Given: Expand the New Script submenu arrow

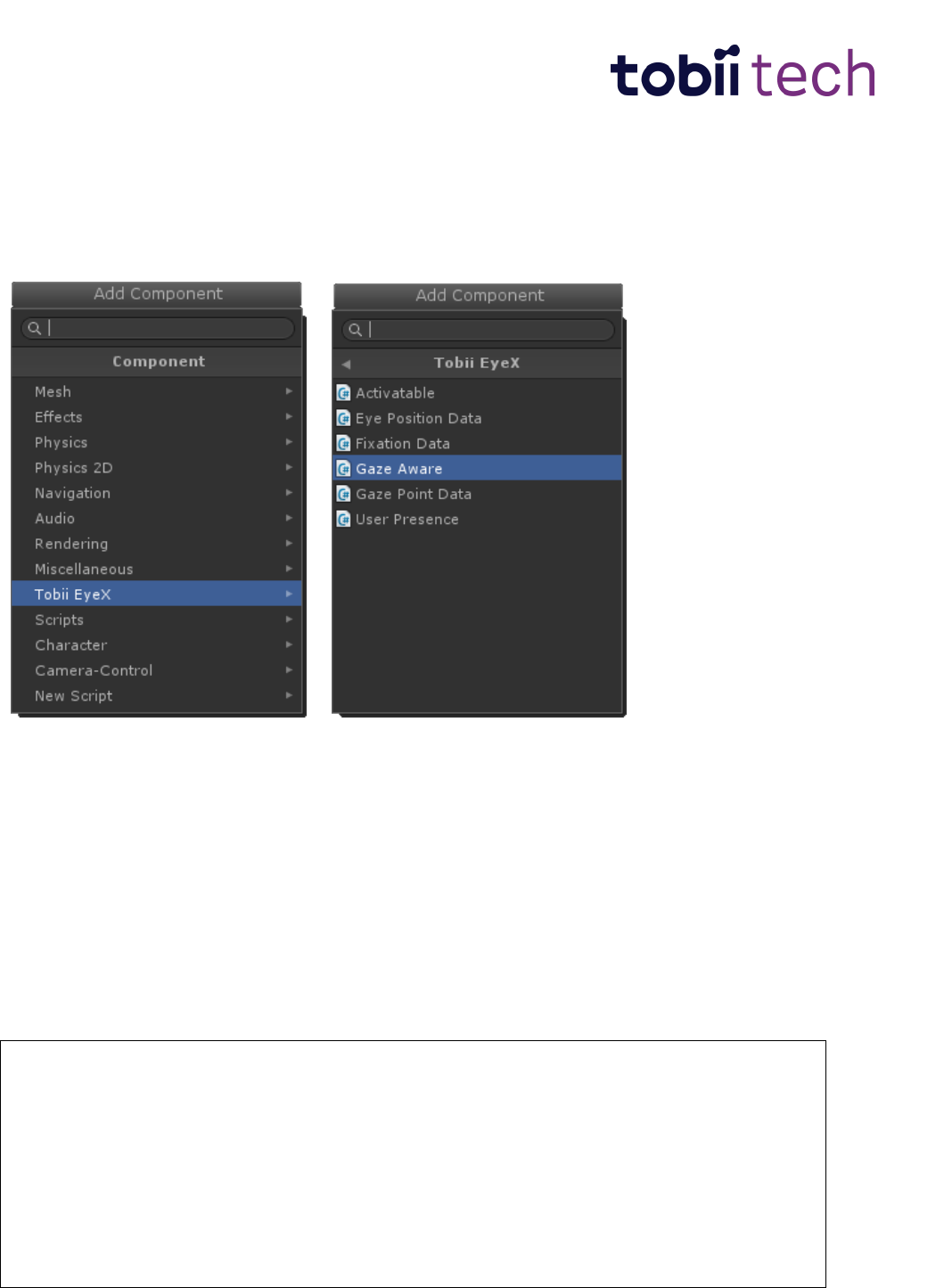Looking at the screenshot, I should pyautogui.click(x=289, y=695).
